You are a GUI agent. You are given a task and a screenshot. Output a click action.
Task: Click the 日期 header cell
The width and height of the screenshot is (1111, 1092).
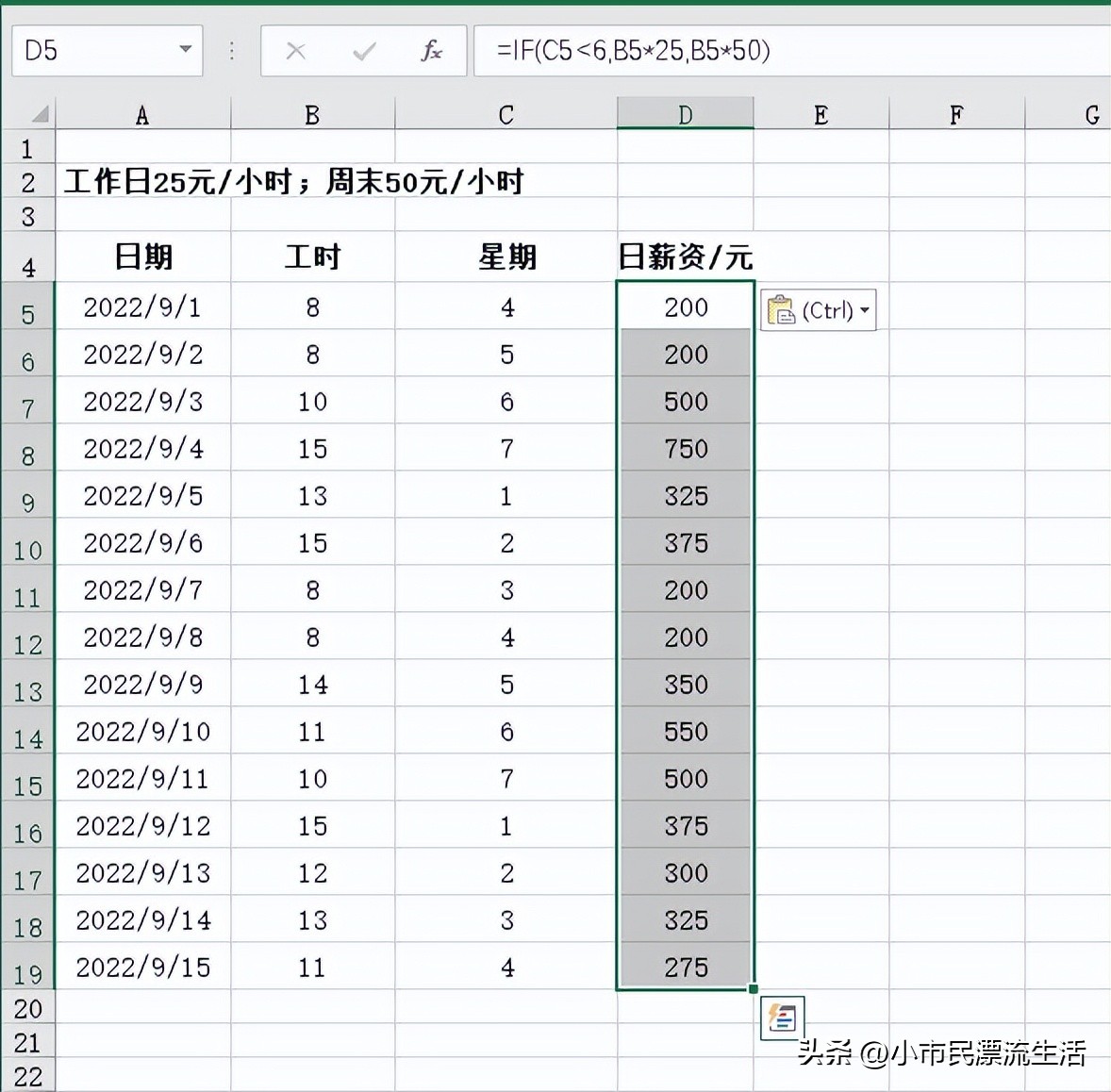pyautogui.click(x=143, y=256)
